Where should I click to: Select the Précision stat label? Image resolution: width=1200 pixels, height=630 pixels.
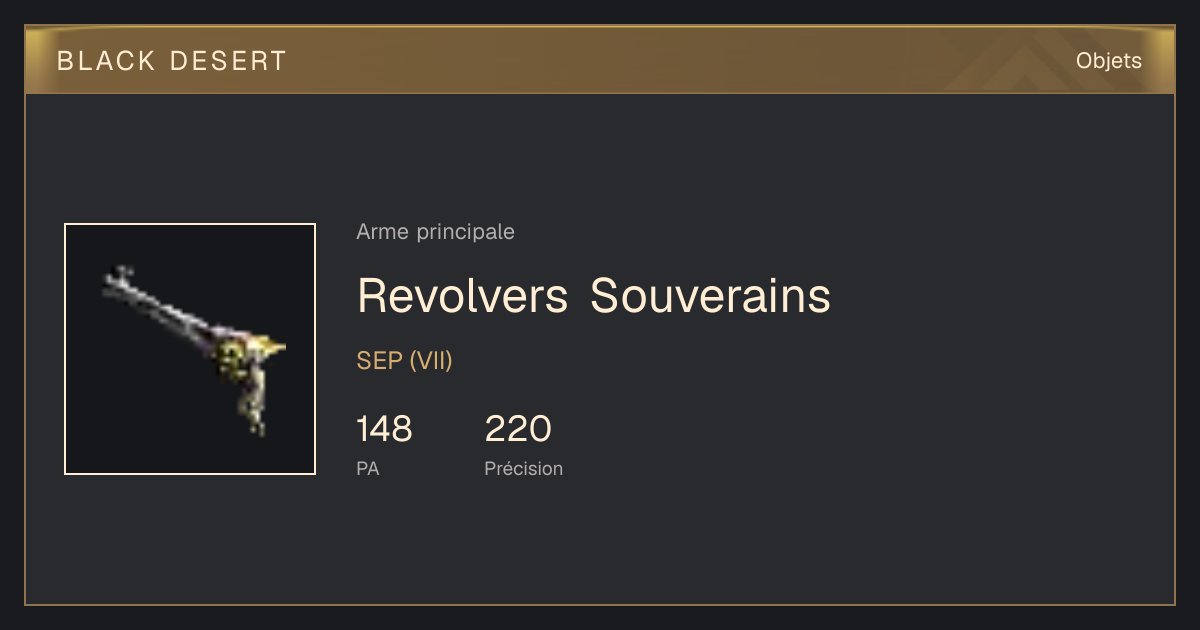524,468
